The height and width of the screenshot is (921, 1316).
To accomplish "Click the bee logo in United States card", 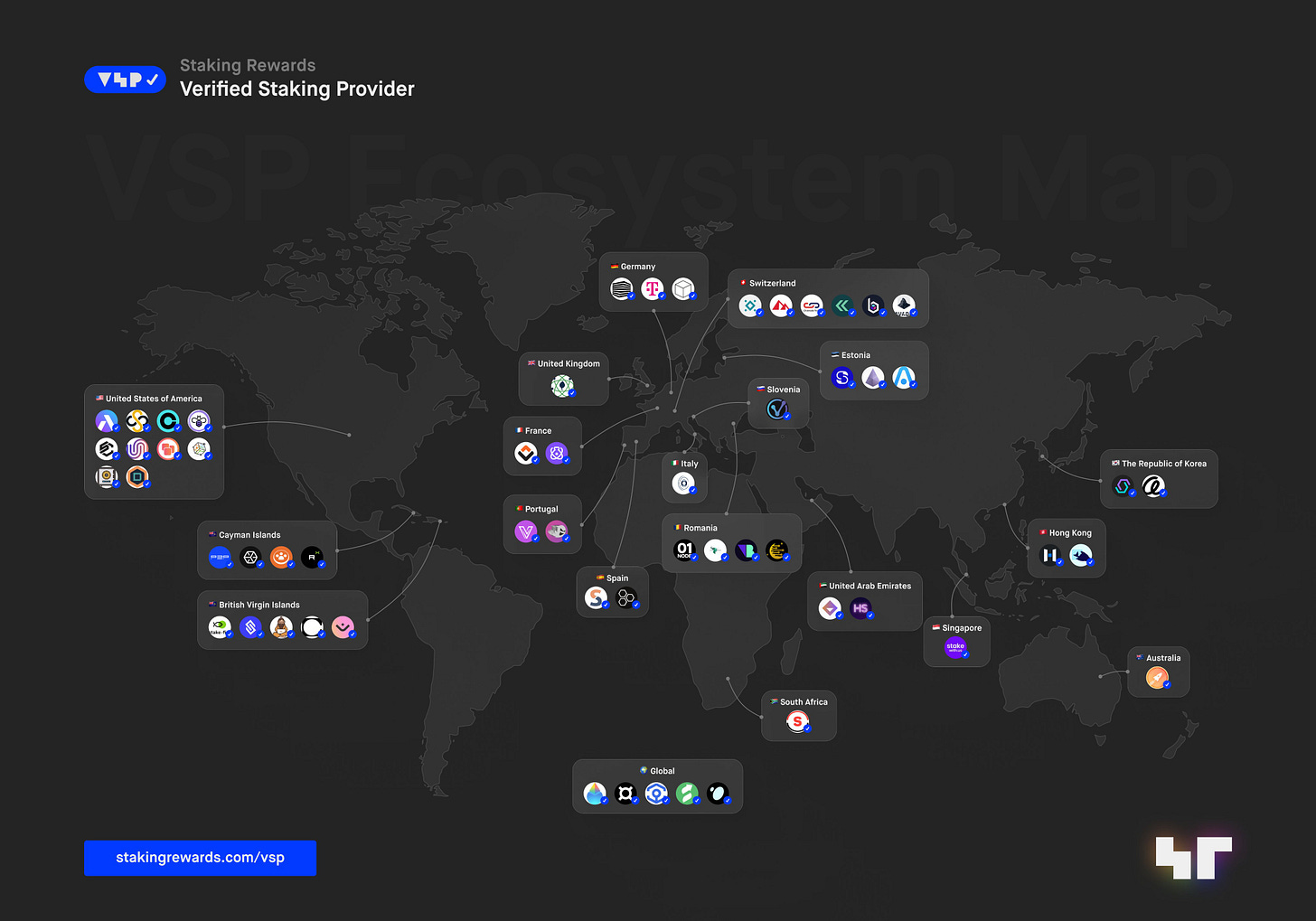I will click(199, 421).
